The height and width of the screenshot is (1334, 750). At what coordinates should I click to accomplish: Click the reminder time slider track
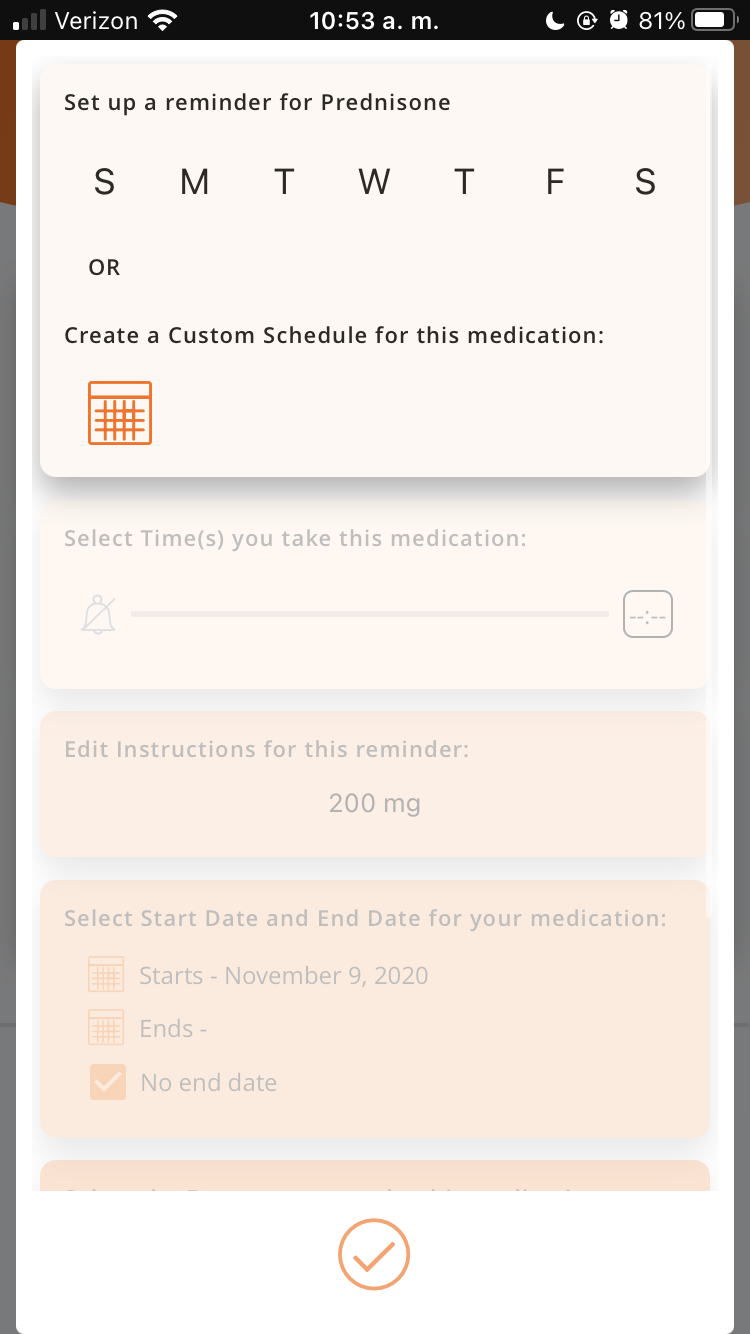pos(370,614)
